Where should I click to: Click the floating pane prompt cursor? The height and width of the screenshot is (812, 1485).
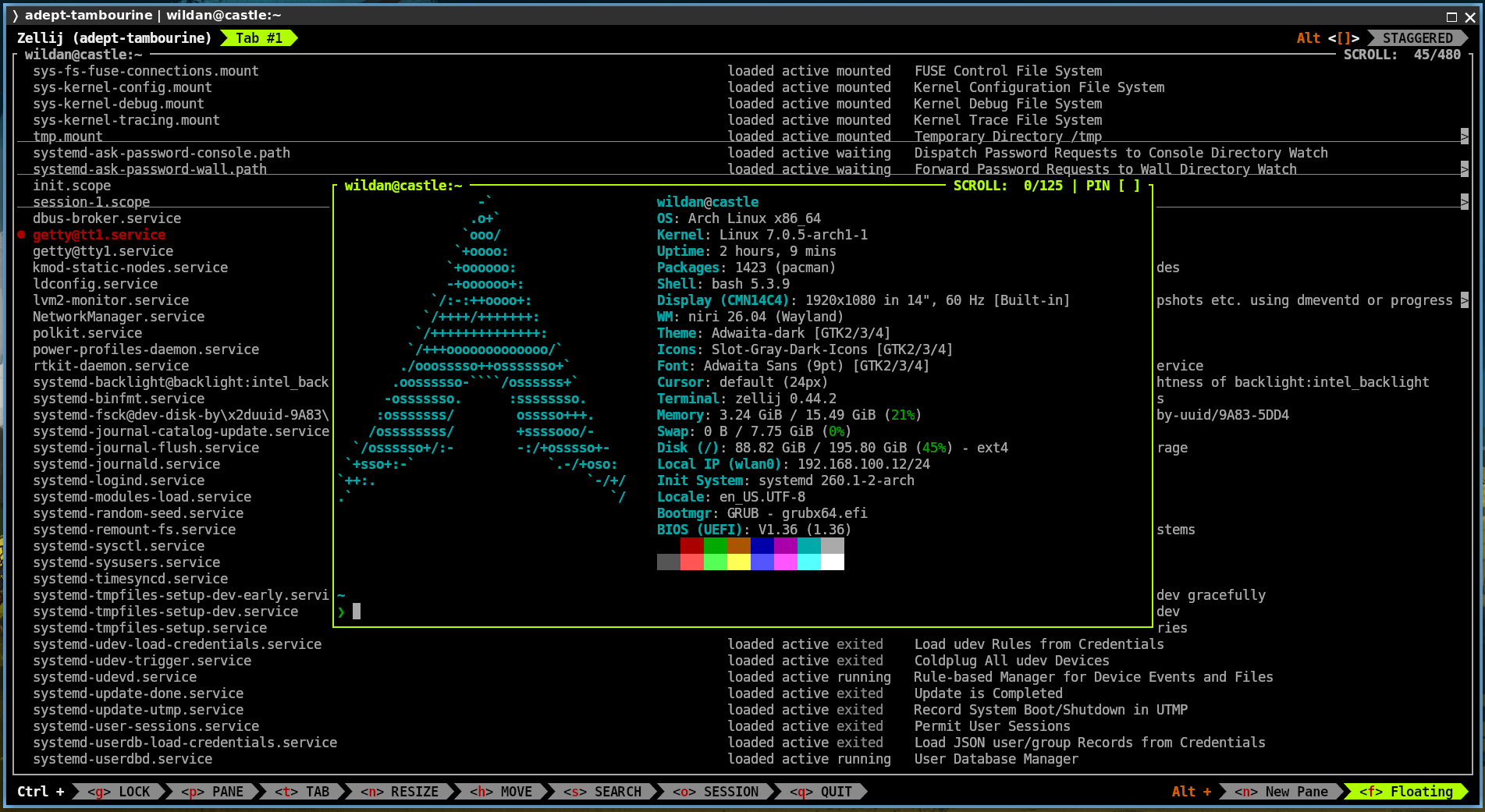point(357,612)
